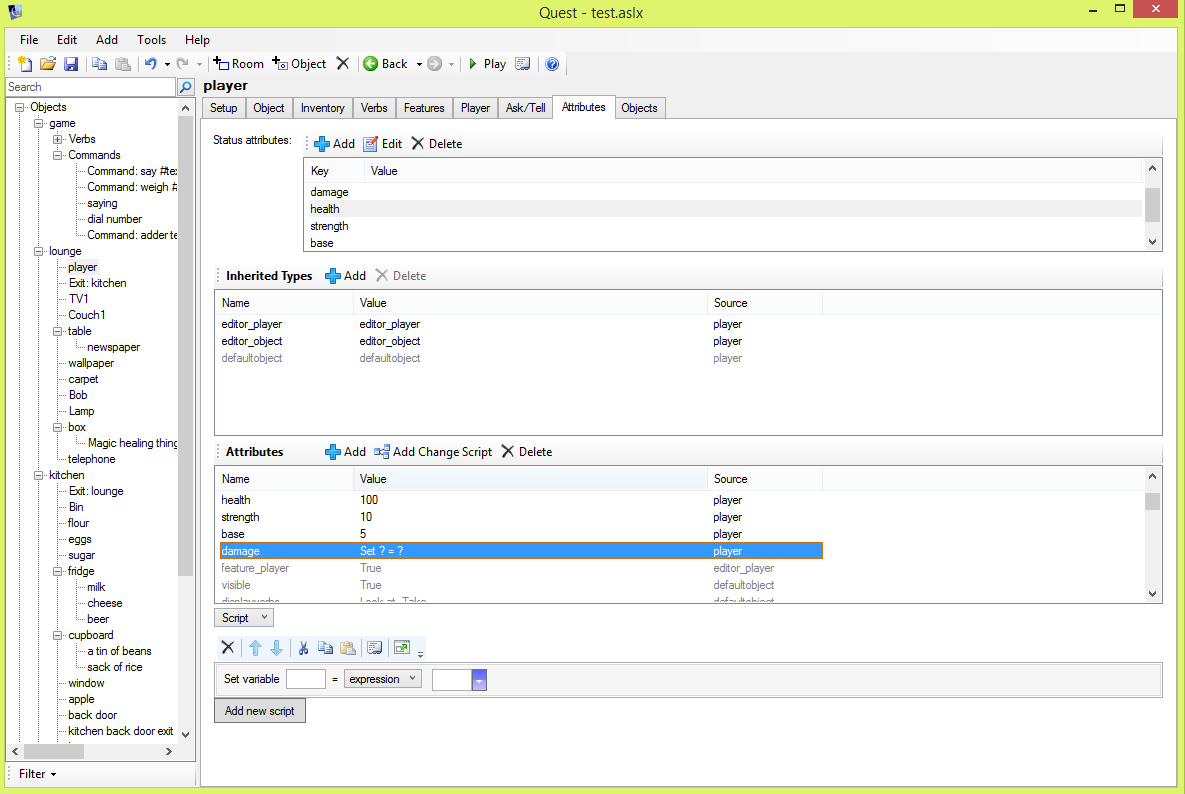Open the File menu
Viewport: 1185px width, 794px height.
pyautogui.click(x=29, y=40)
